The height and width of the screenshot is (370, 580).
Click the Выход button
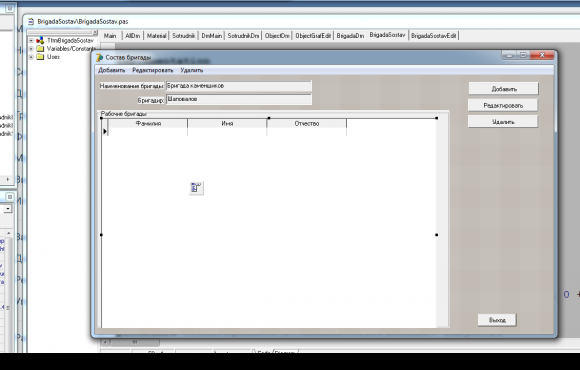[x=497, y=320]
